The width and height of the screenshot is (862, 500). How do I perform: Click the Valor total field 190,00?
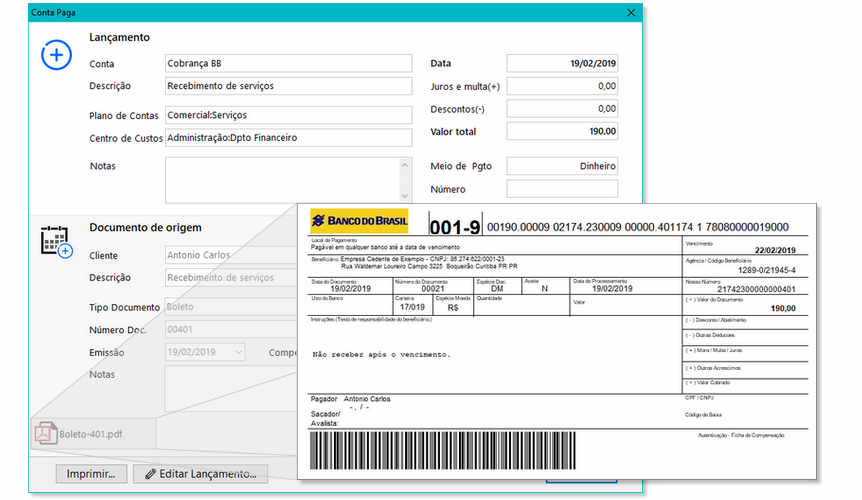click(x=562, y=131)
